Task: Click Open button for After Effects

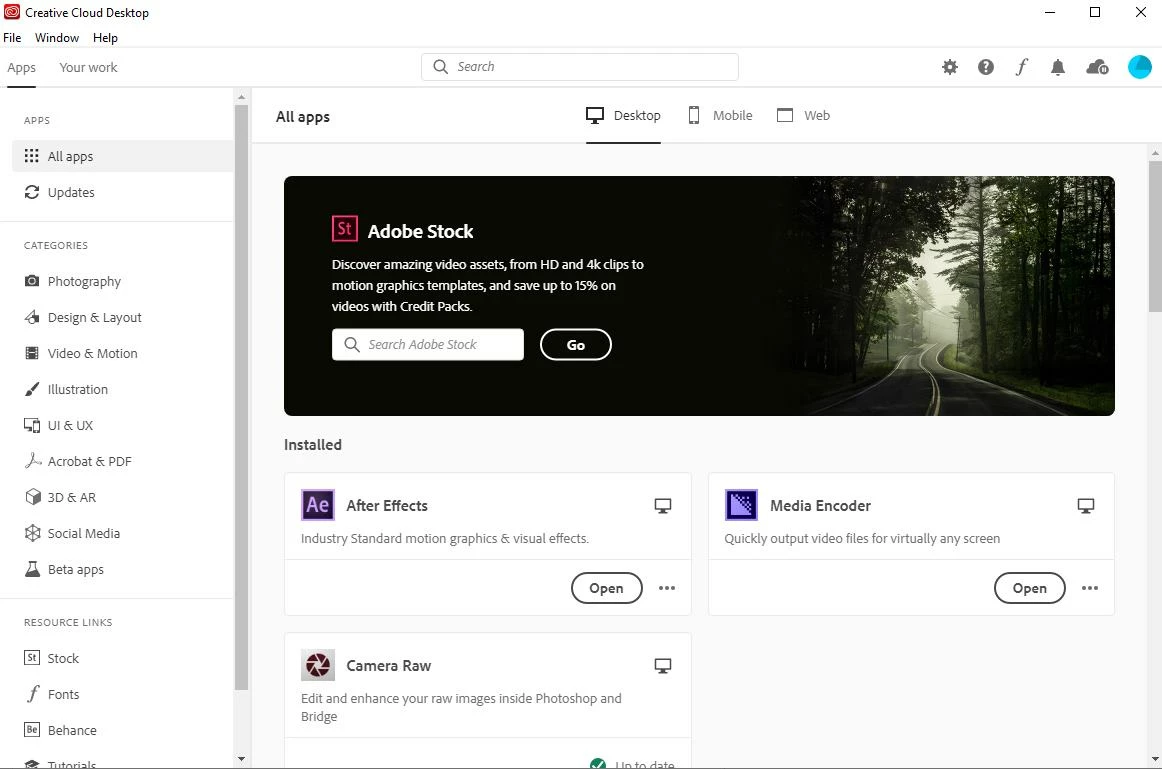Action: [606, 588]
